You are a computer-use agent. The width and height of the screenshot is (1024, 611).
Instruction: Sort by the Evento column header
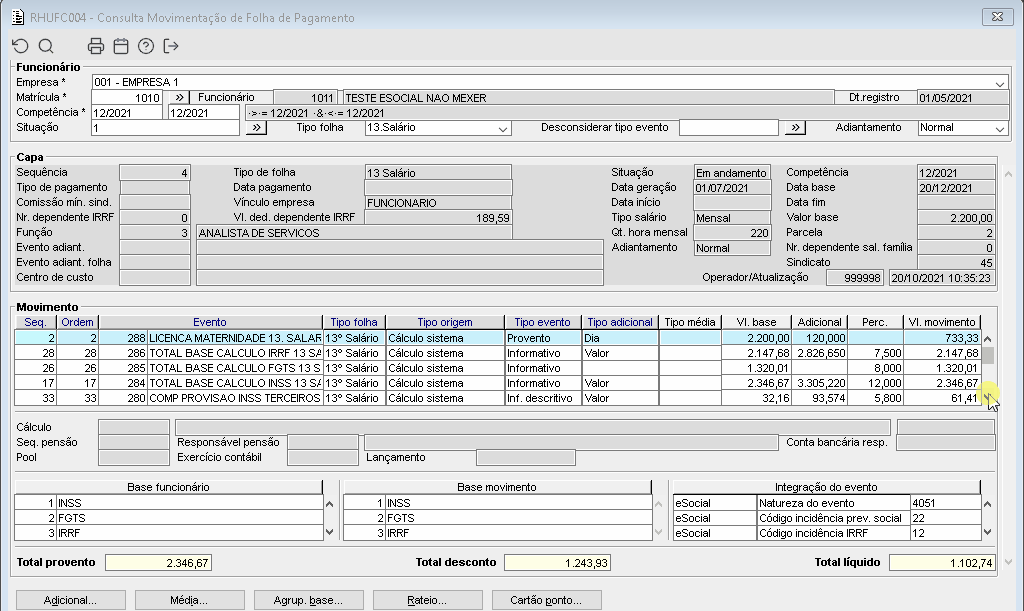tap(210, 322)
